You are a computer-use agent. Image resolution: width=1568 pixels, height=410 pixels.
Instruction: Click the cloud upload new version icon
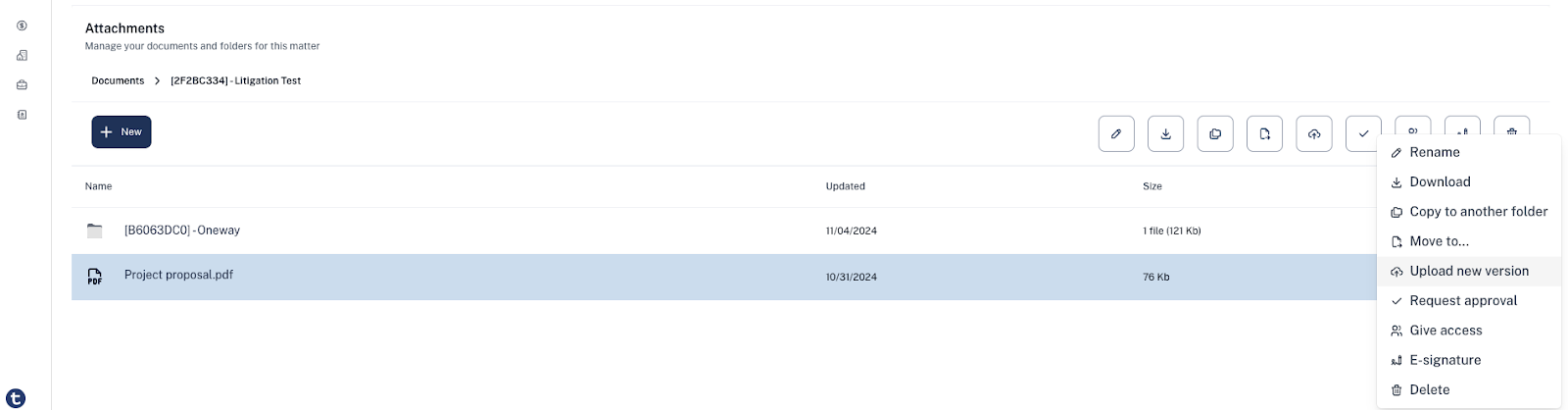click(1314, 133)
